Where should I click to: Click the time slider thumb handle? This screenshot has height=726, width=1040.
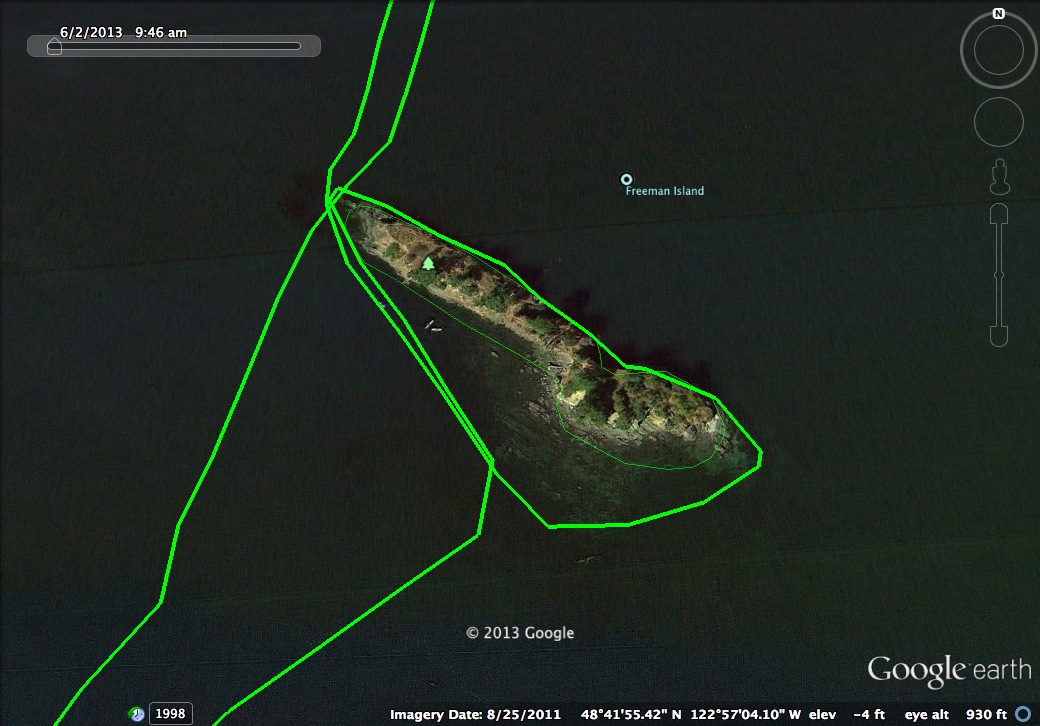54,46
